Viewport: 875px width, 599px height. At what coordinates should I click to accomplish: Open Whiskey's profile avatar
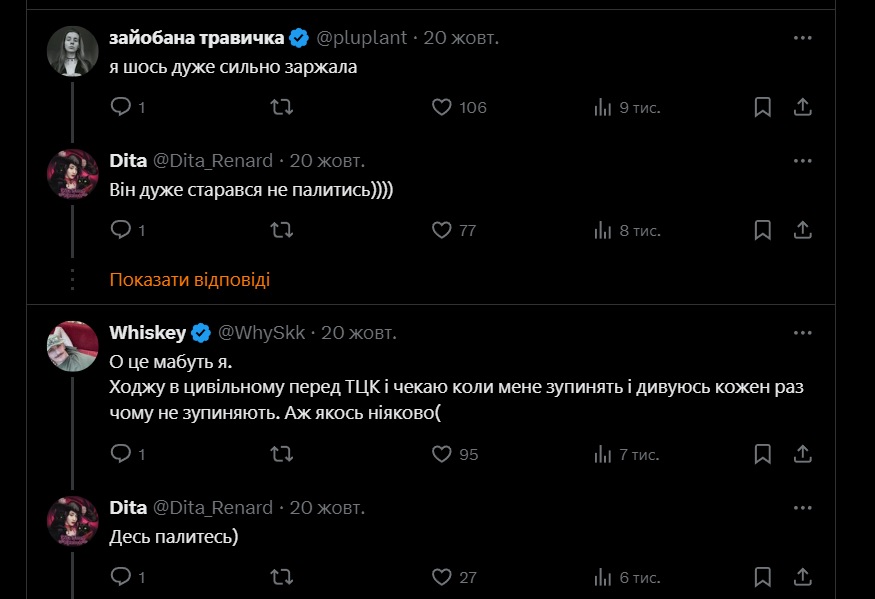click(x=72, y=346)
